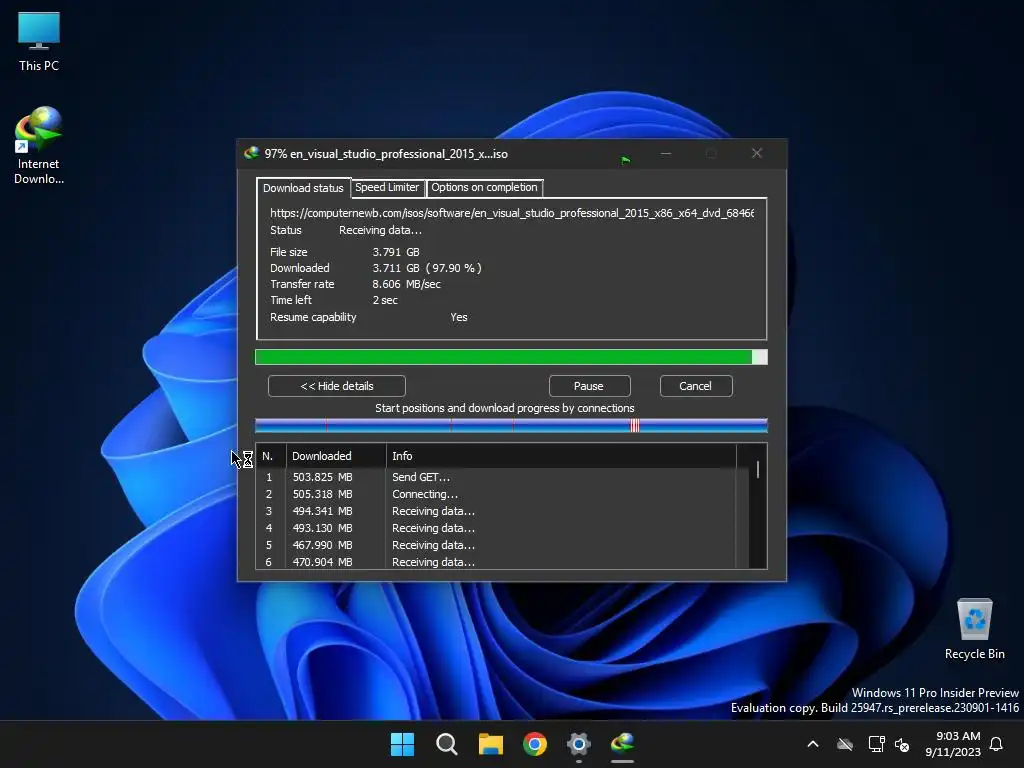The width and height of the screenshot is (1024, 768).
Task: Click the Connecting... info text
Action: coord(425,494)
